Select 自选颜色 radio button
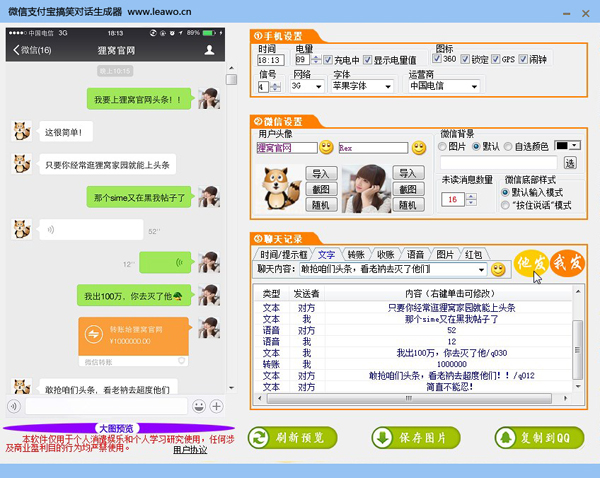 tap(508, 147)
